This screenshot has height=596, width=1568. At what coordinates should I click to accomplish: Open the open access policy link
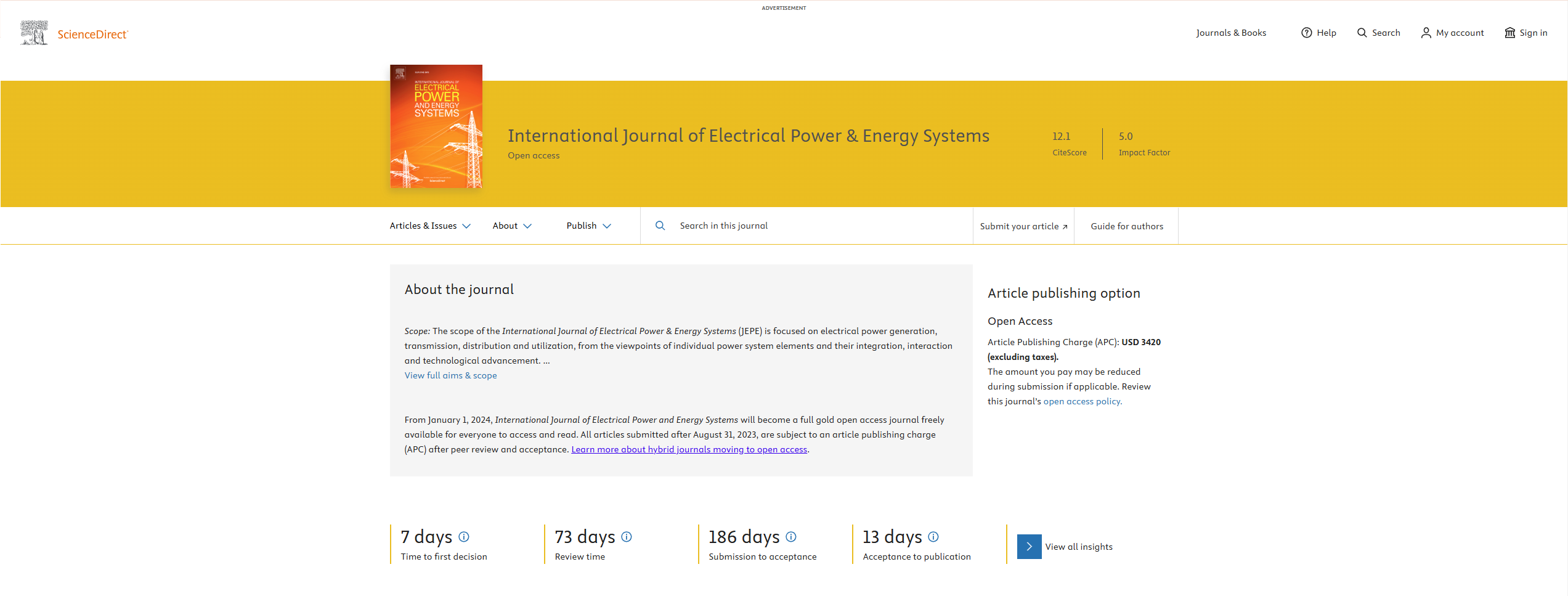pyautogui.click(x=1082, y=401)
